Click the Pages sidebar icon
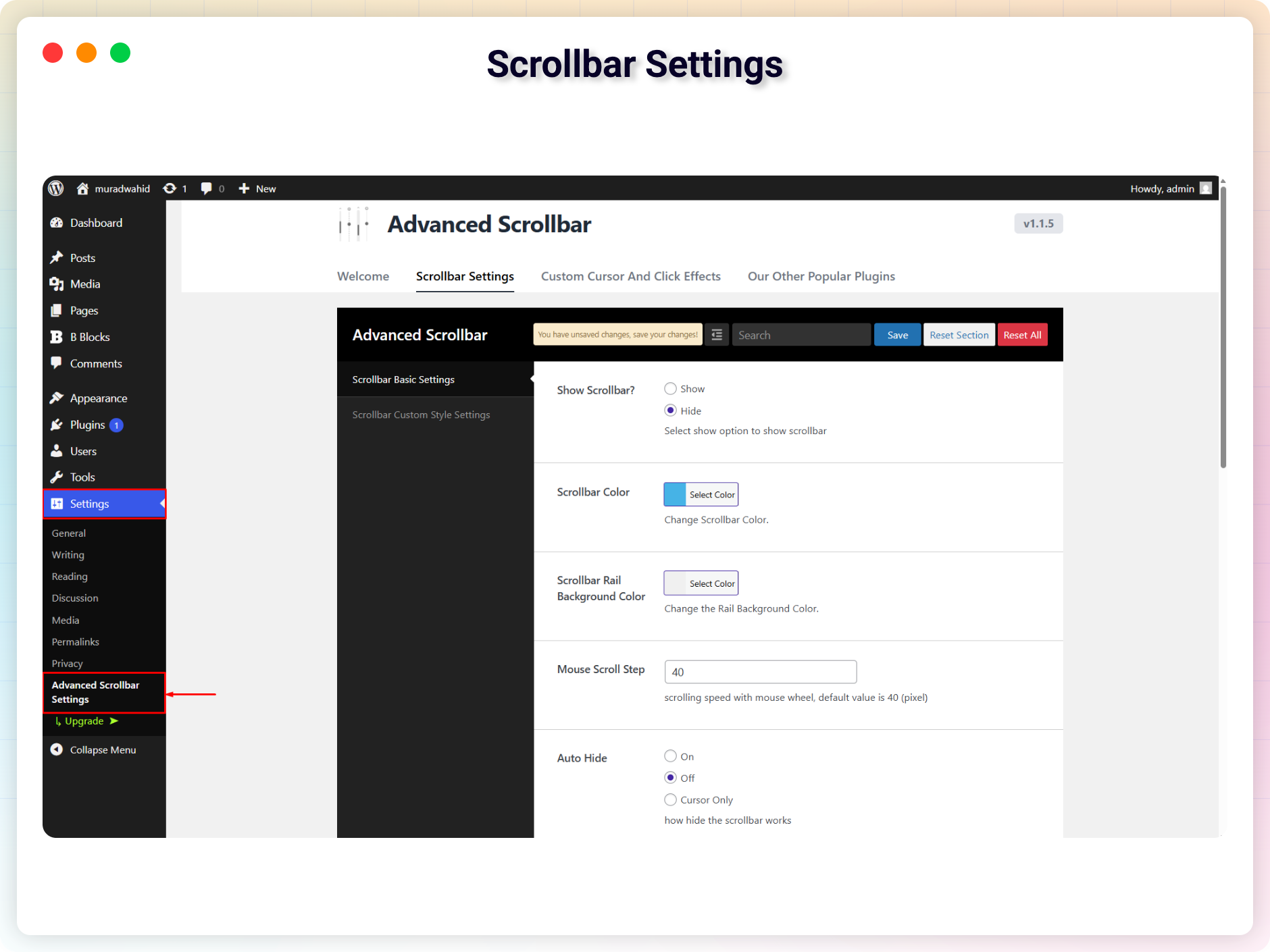The width and height of the screenshot is (1270, 952). [x=57, y=311]
